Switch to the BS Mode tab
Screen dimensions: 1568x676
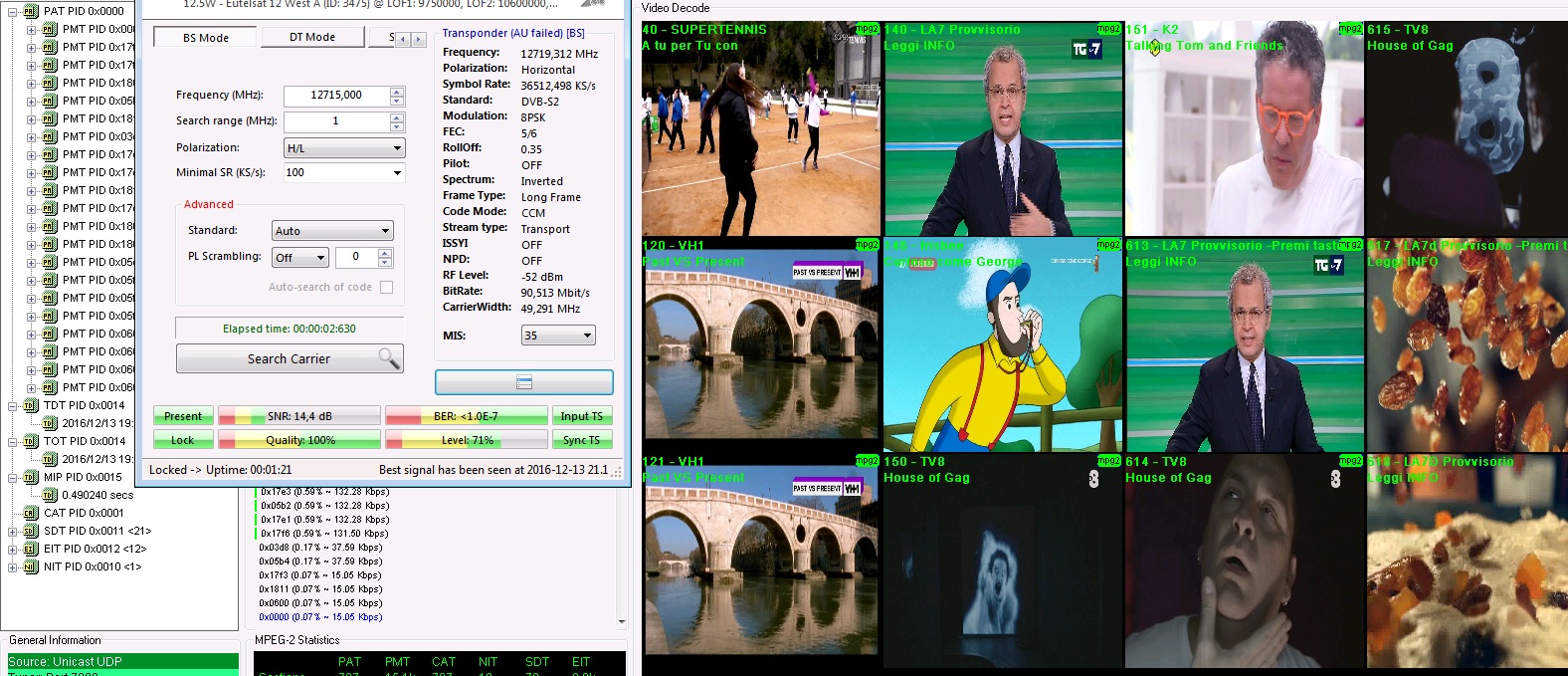[x=205, y=38]
